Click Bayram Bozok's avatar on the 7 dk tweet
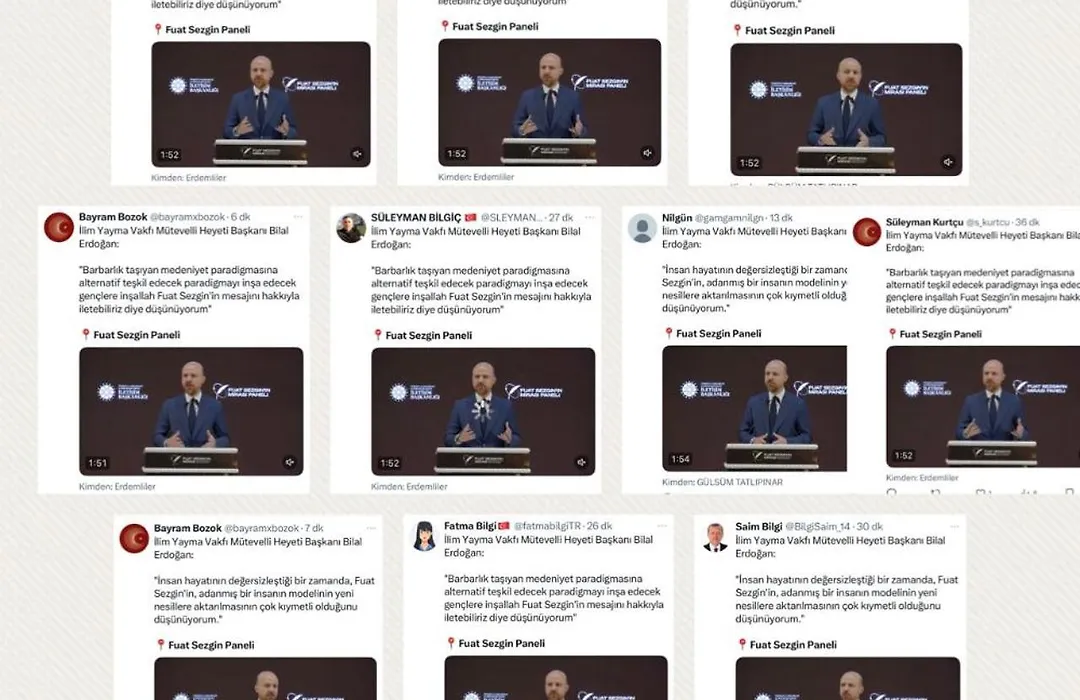Screen dimensions: 1080x700 click(x=134, y=538)
